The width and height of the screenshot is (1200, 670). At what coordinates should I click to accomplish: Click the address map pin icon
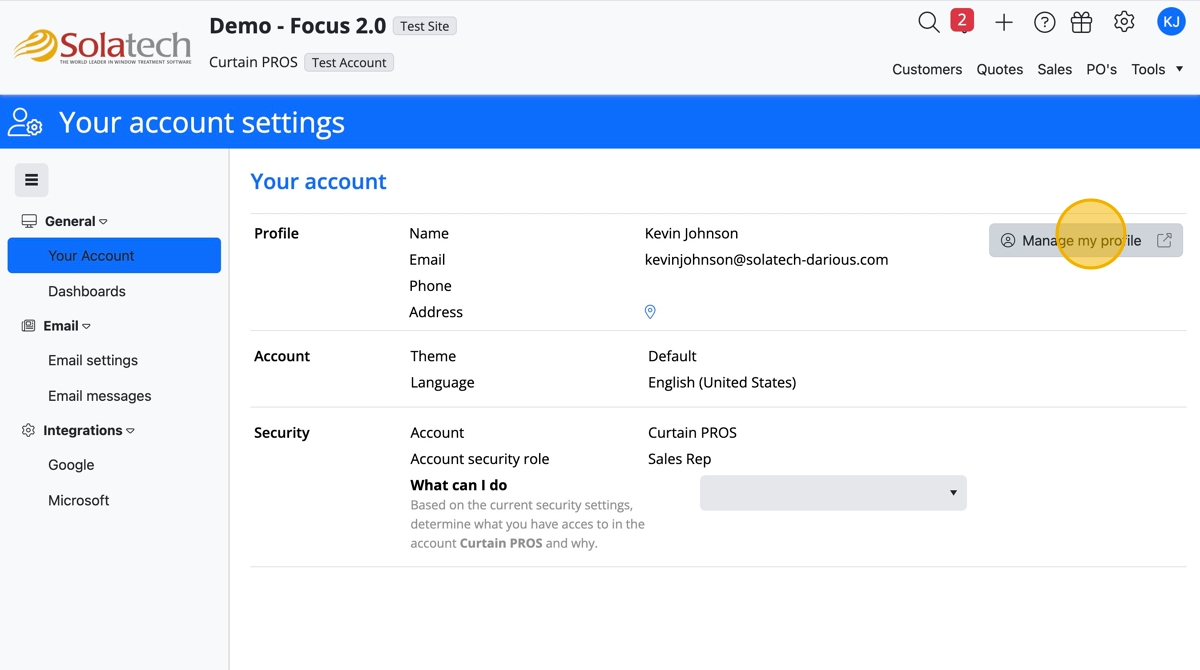(650, 312)
